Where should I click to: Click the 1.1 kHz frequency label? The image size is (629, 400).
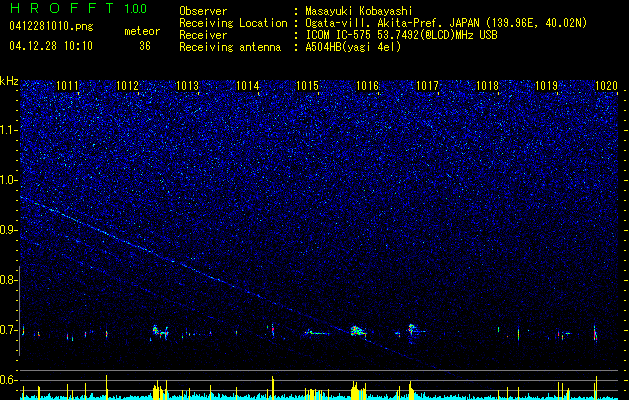pyautogui.click(x=8, y=130)
